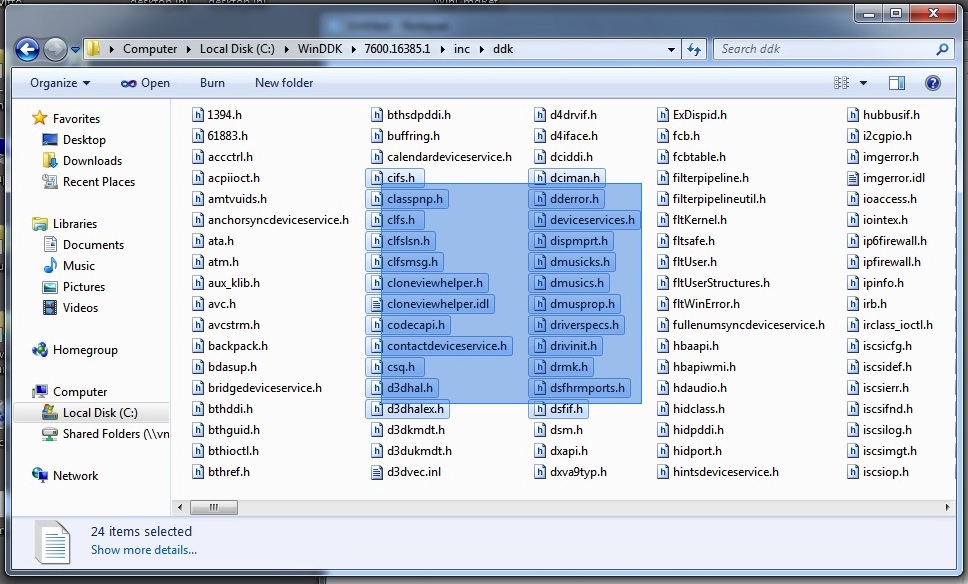Select the d4drvif.h file icon
The image size is (968, 584).
coord(540,115)
